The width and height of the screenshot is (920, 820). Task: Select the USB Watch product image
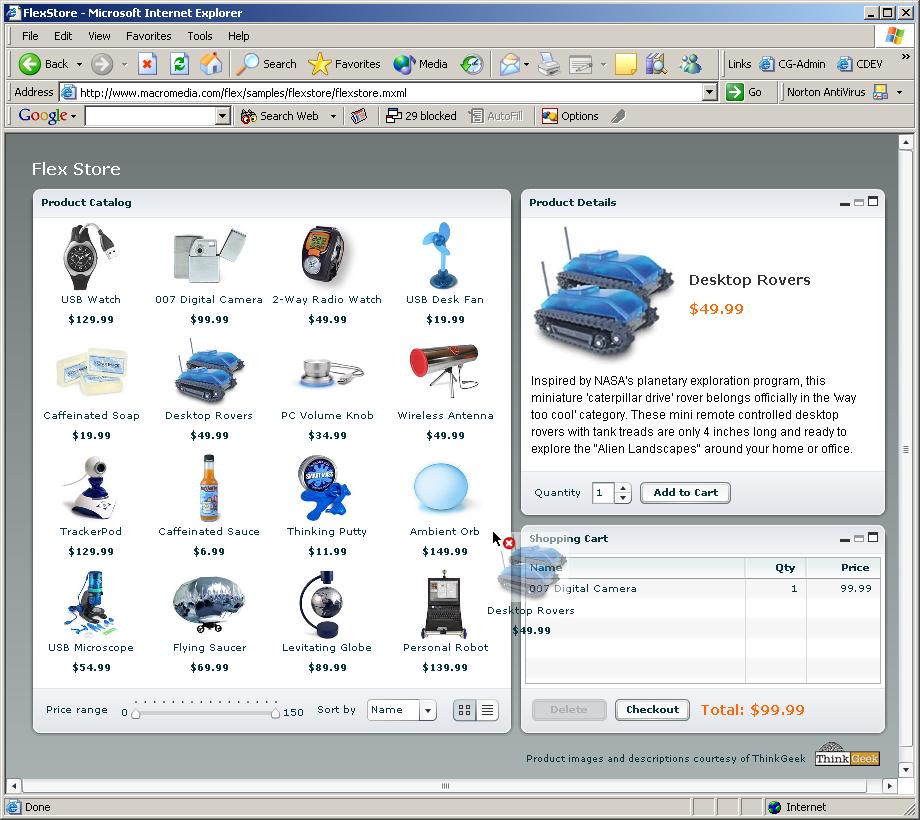pyautogui.click(x=90, y=257)
